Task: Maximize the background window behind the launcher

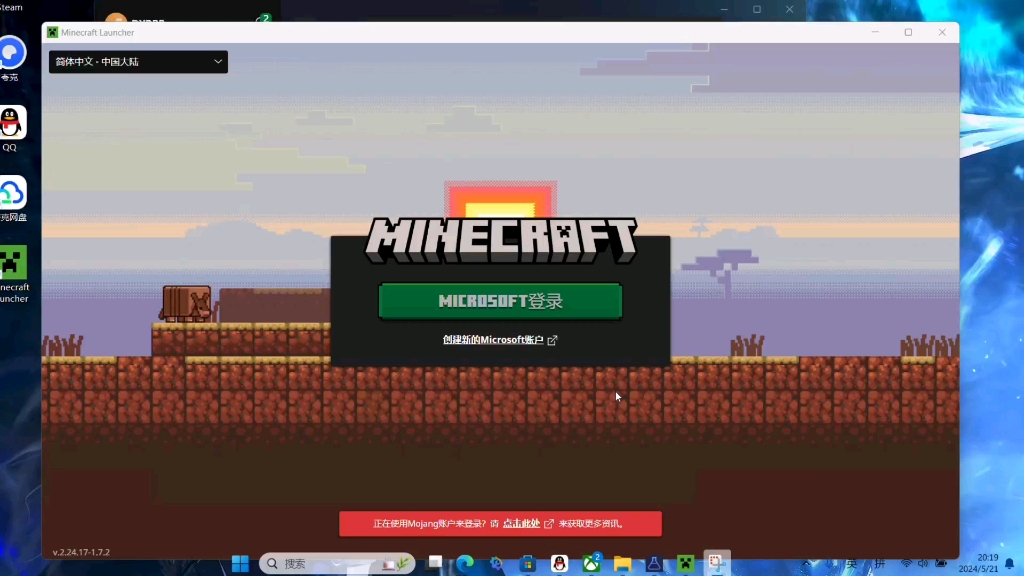Action: tap(757, 9)
